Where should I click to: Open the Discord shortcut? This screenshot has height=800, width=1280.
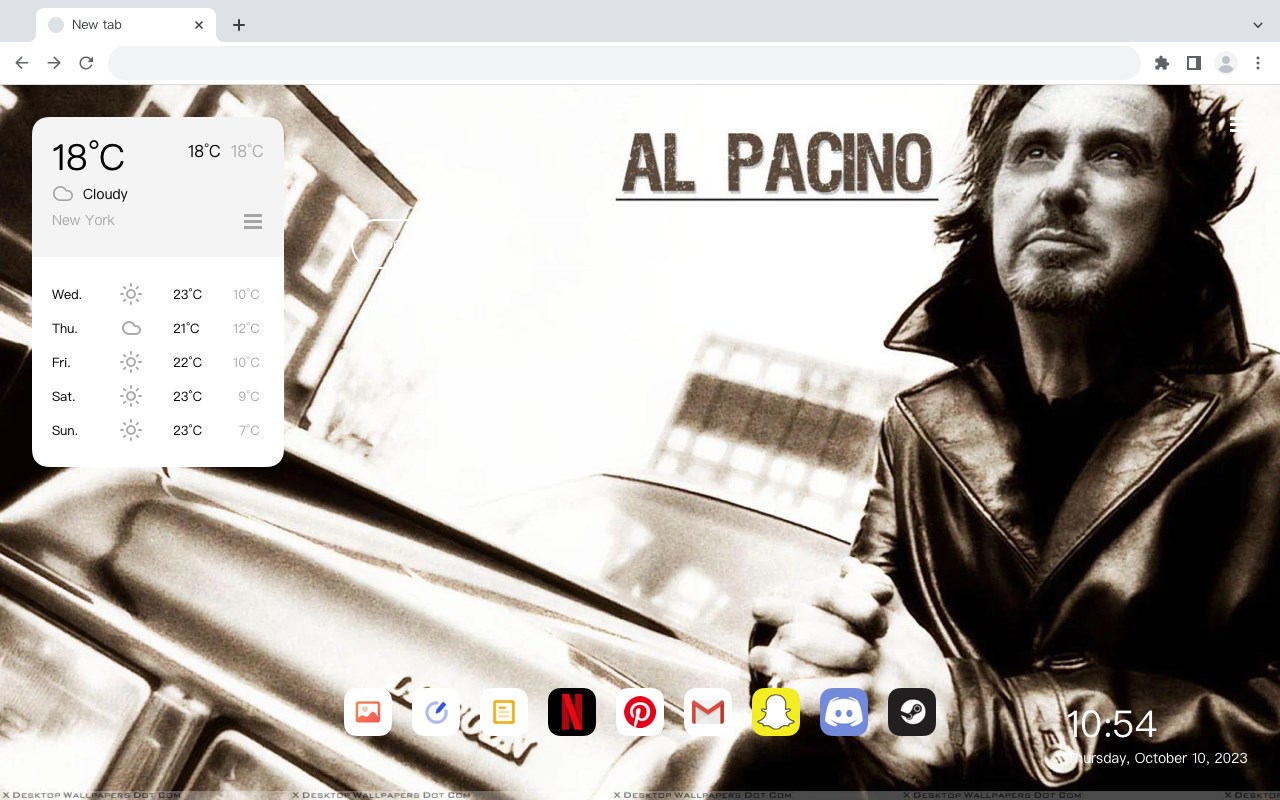click(844, 712)
